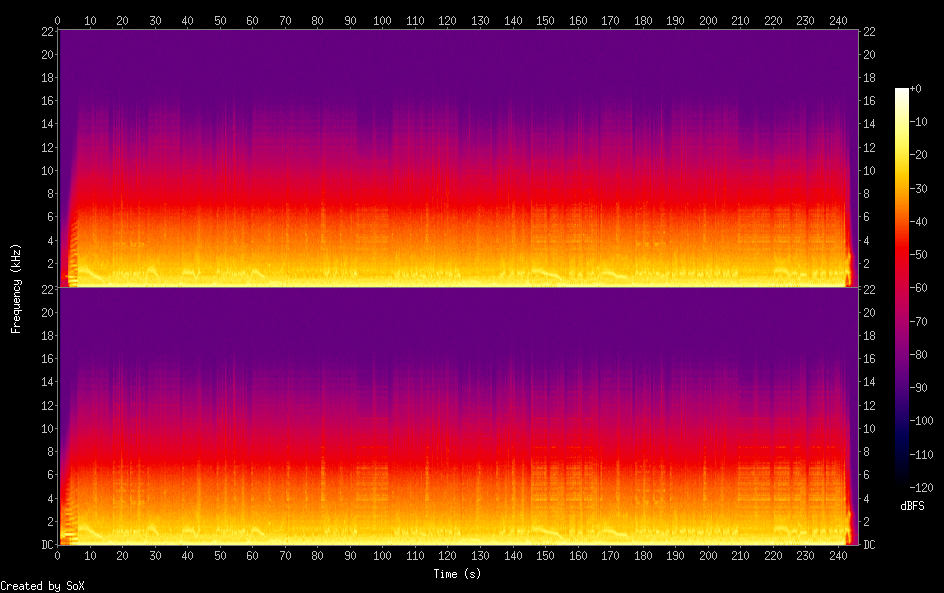Click the '120' tick on the bottom time axis
Screen dimensions: 944x593
click(447, 556)
